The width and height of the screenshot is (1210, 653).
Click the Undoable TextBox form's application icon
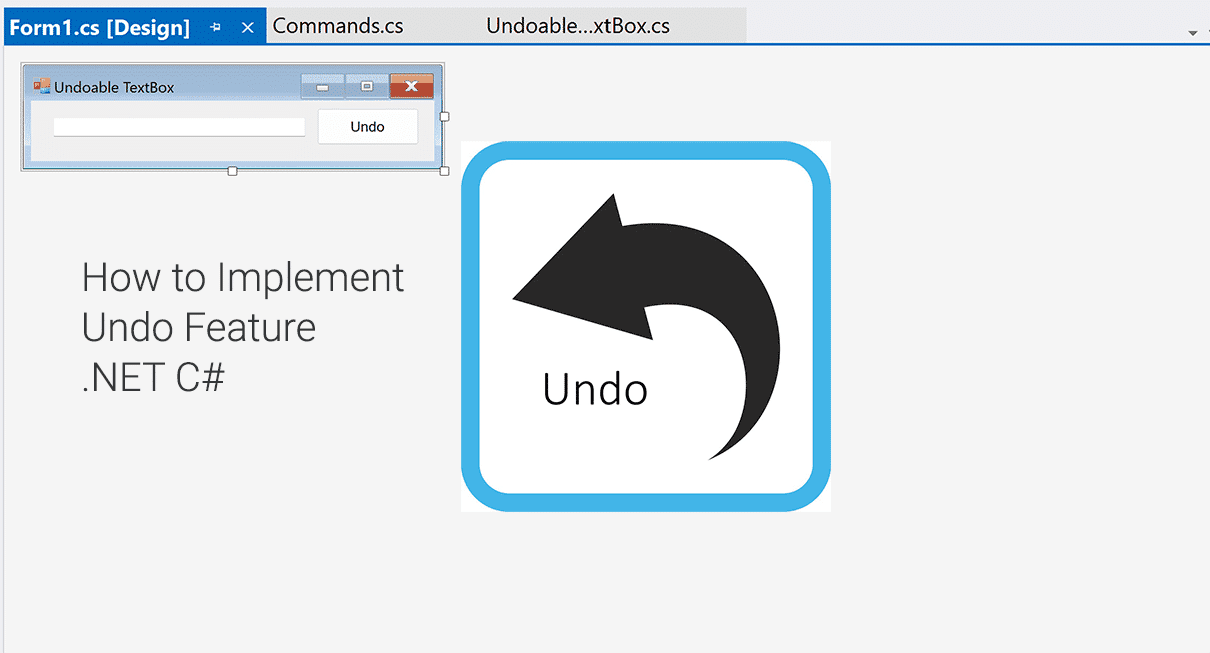[x=41, y=86]
